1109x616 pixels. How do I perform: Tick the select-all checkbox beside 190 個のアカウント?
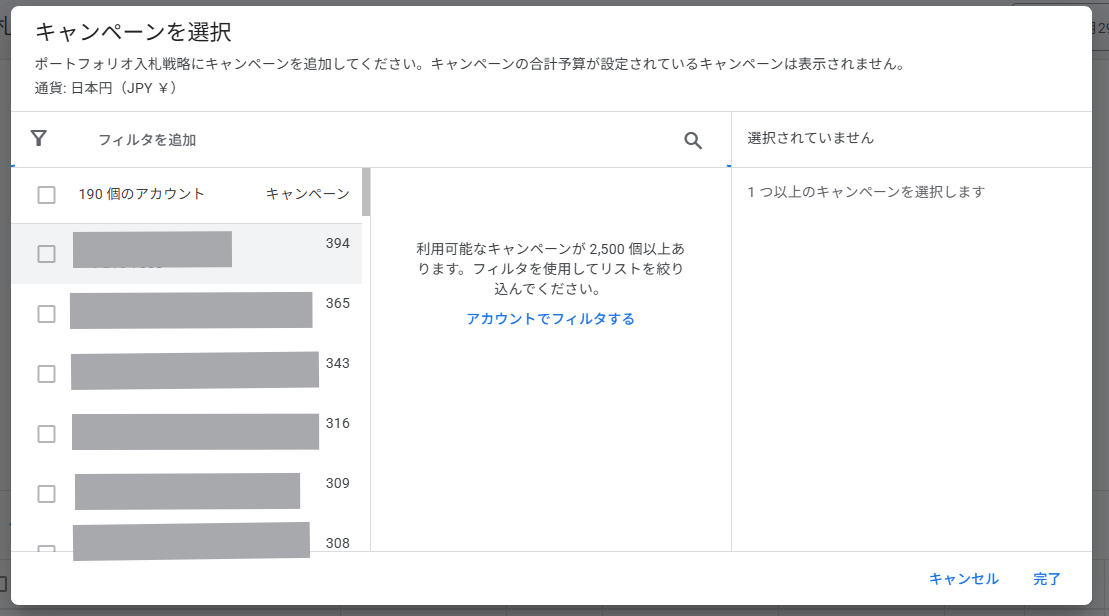click(46, 195)
